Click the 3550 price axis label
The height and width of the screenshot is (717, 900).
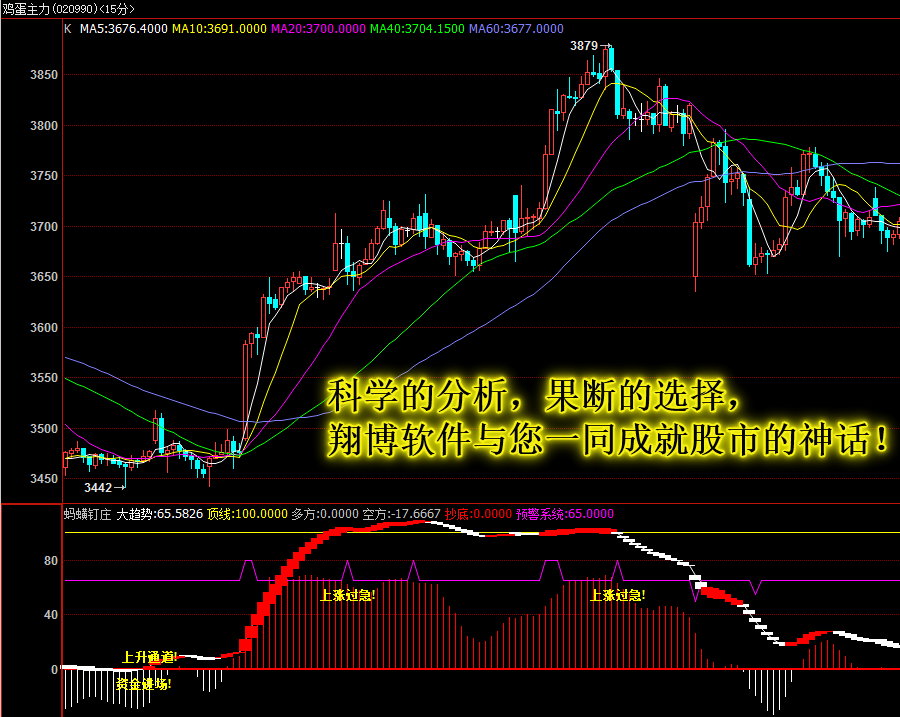pos(44,378)
